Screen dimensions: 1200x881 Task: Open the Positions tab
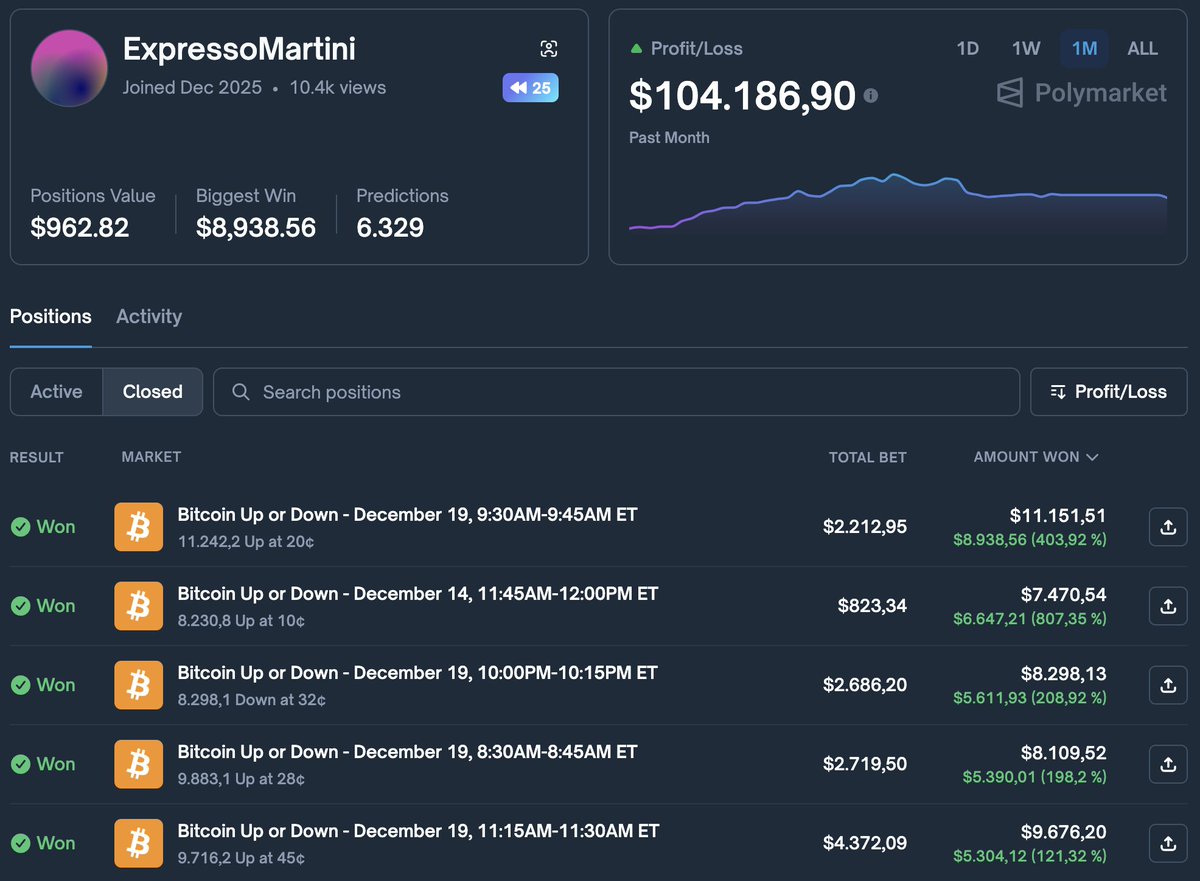pos(51,316)
